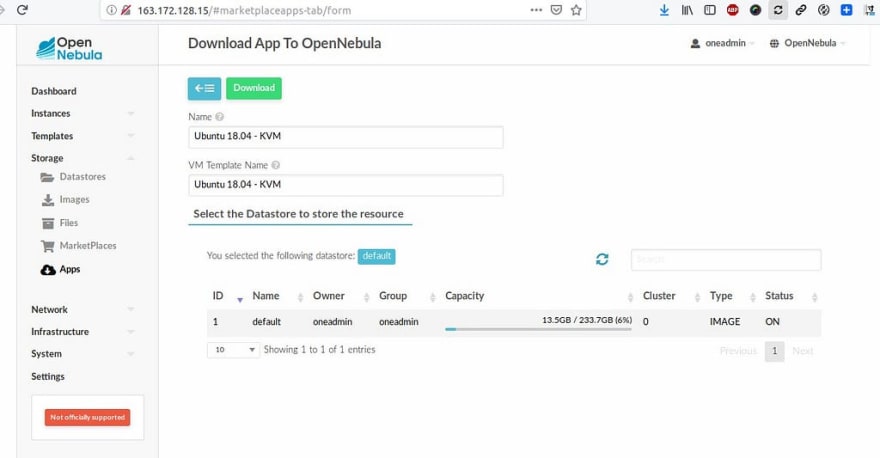Screen dimensions: 880x458
Task: Click the 13.5GB / 233.7GB (6%) text
Action: [x=586, y=320]
